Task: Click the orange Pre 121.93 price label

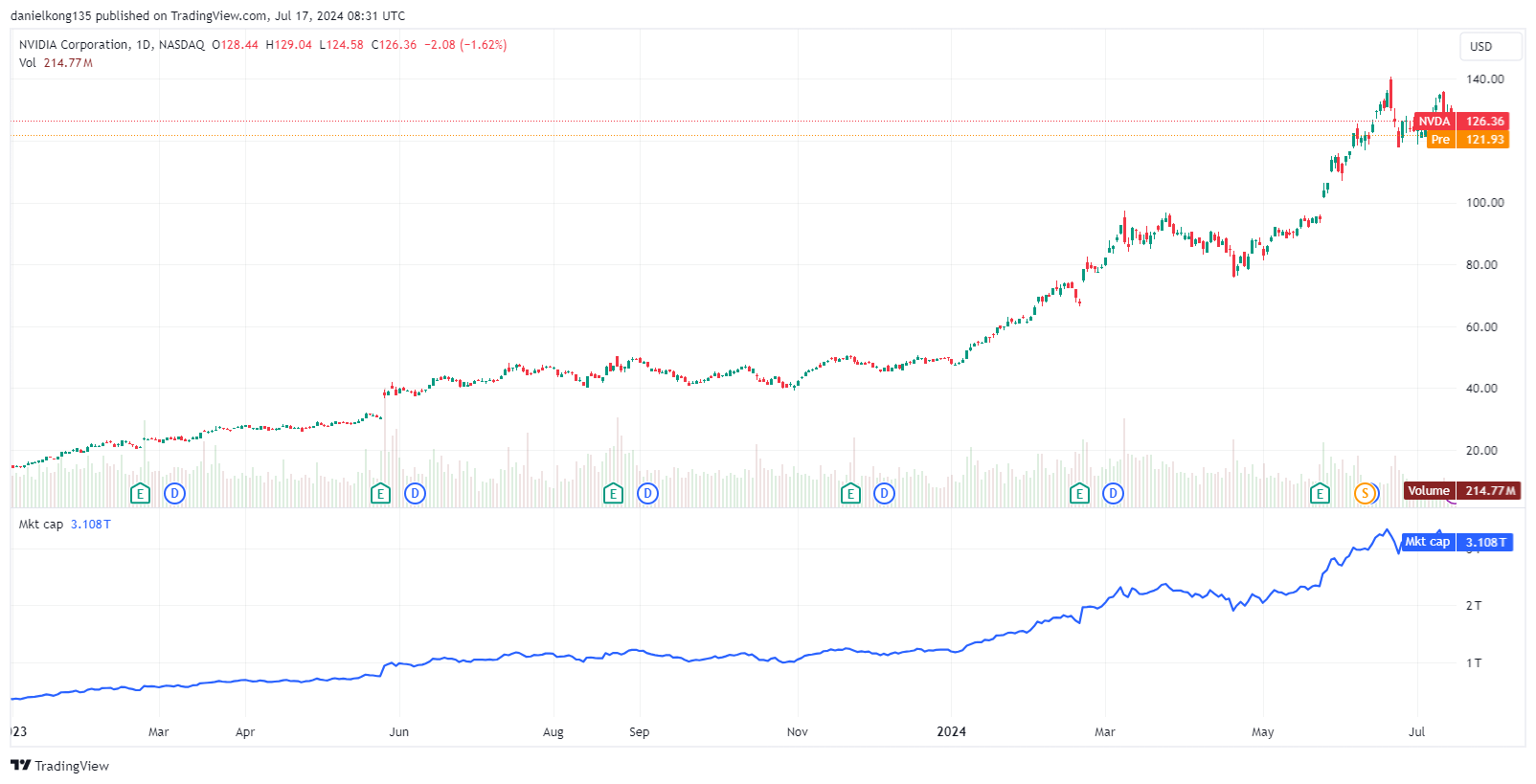Action: pos(1467,140)
